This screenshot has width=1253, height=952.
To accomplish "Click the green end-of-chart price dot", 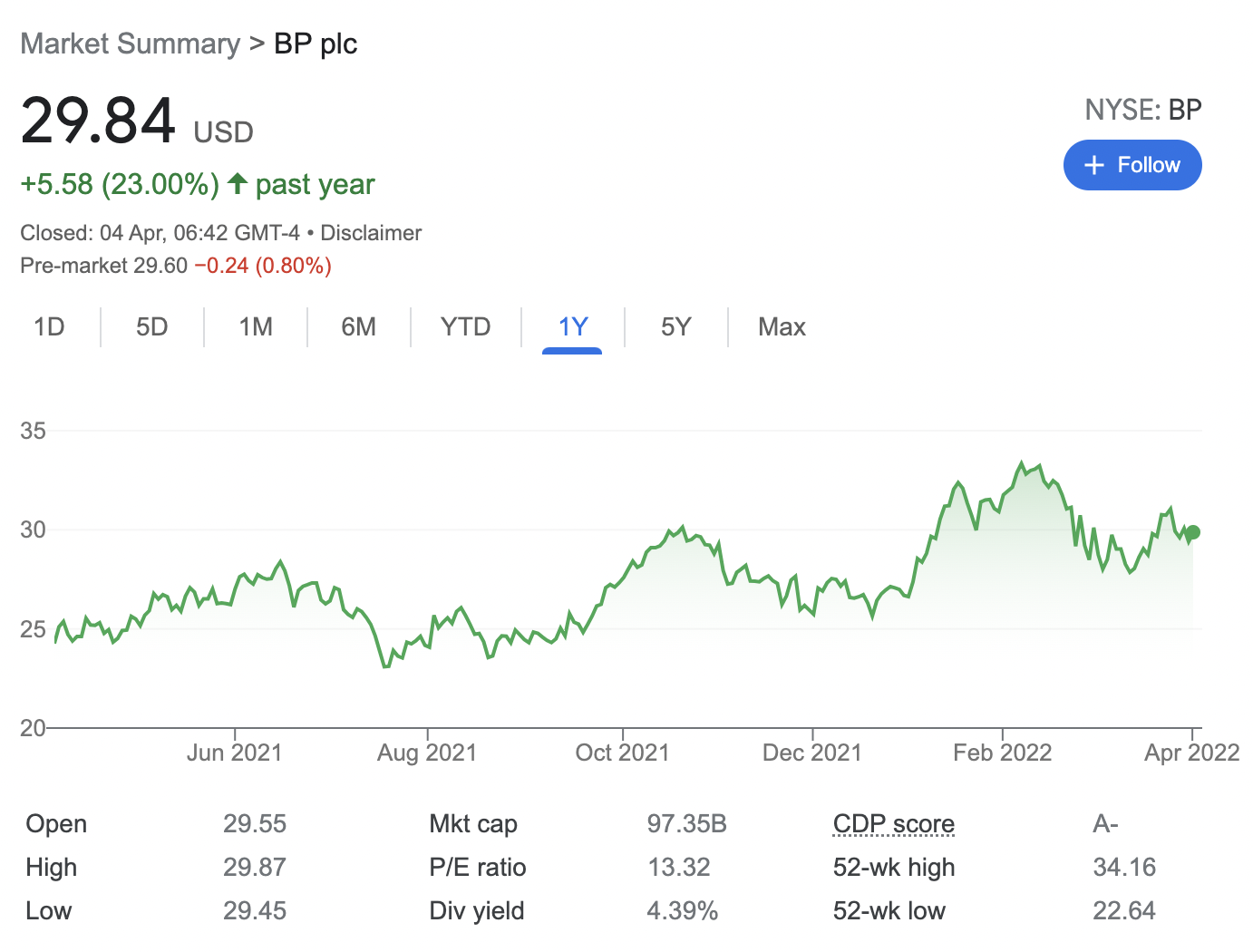I will [x=1193, y=532].
